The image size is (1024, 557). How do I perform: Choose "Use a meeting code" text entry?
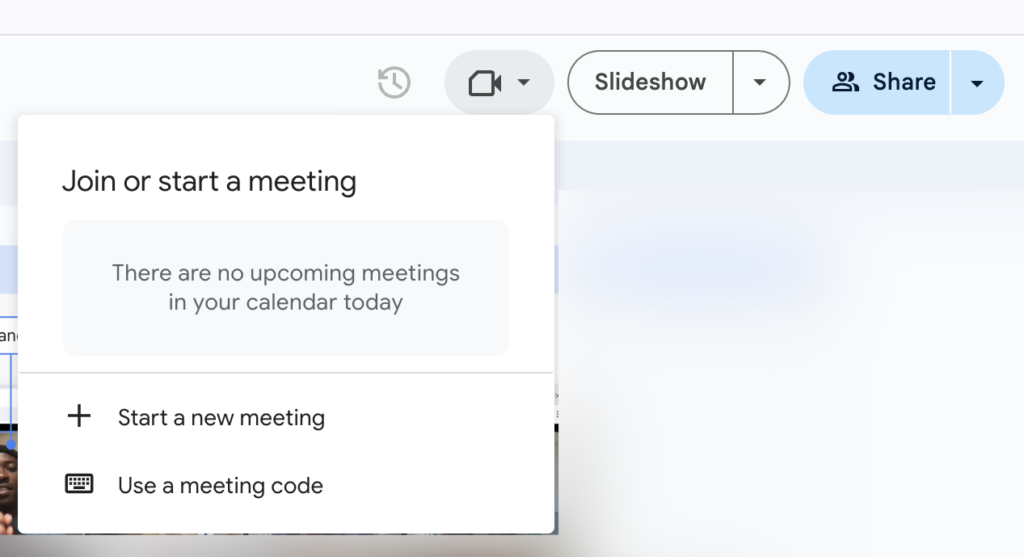[220, 486]
